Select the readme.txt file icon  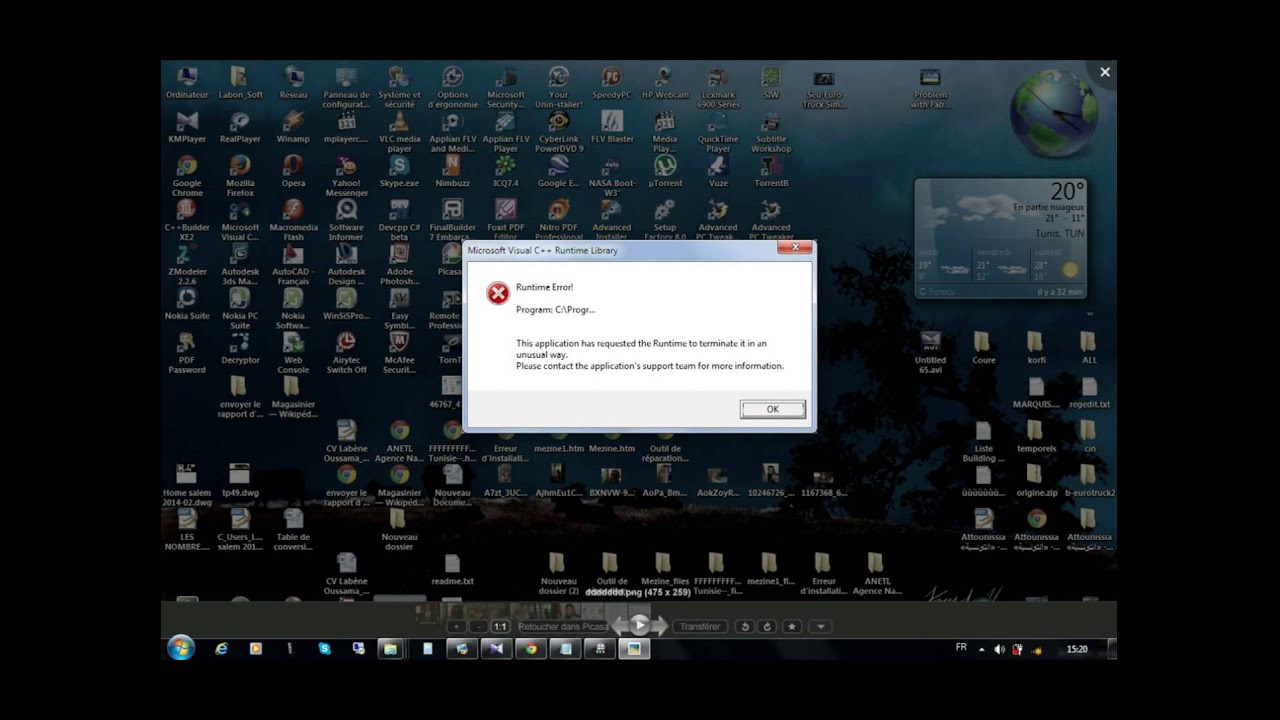pos(452,570)
